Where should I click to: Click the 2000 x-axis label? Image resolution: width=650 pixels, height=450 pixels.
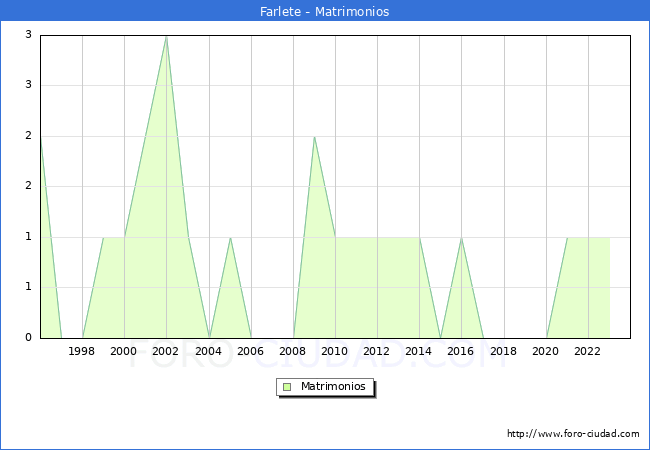124,351
